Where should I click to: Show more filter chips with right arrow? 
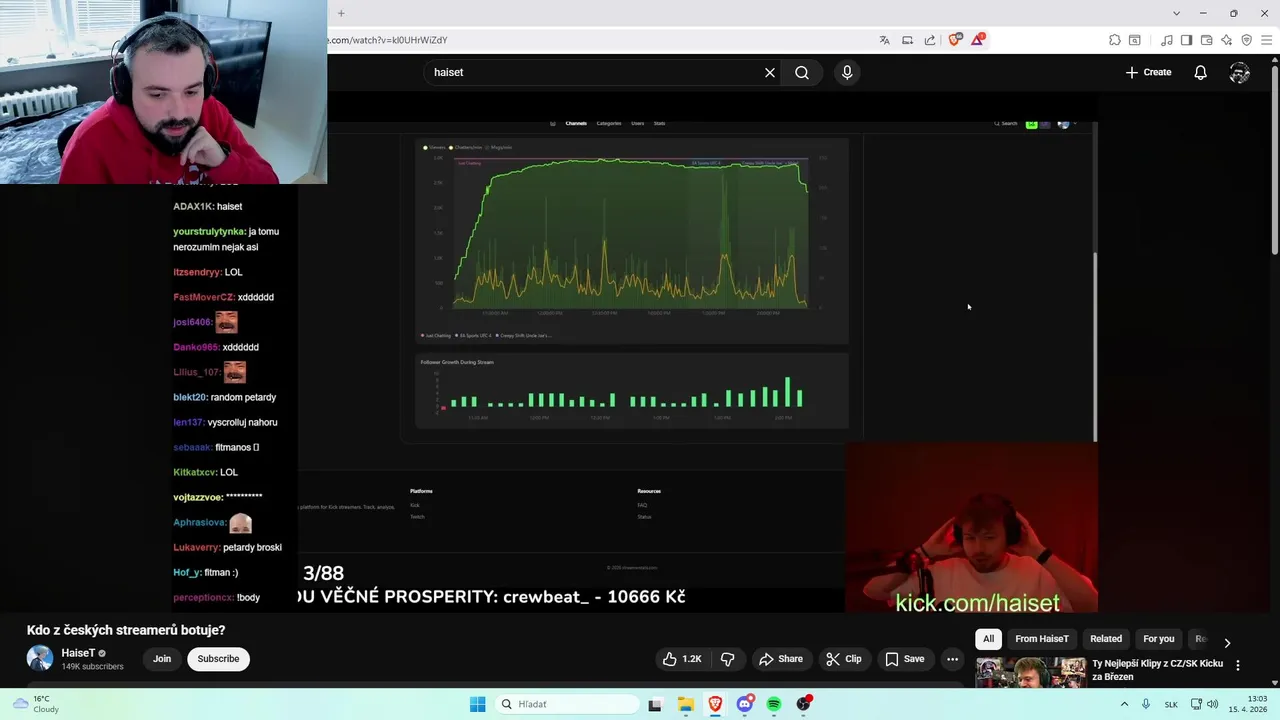[x=1227, y=642]
